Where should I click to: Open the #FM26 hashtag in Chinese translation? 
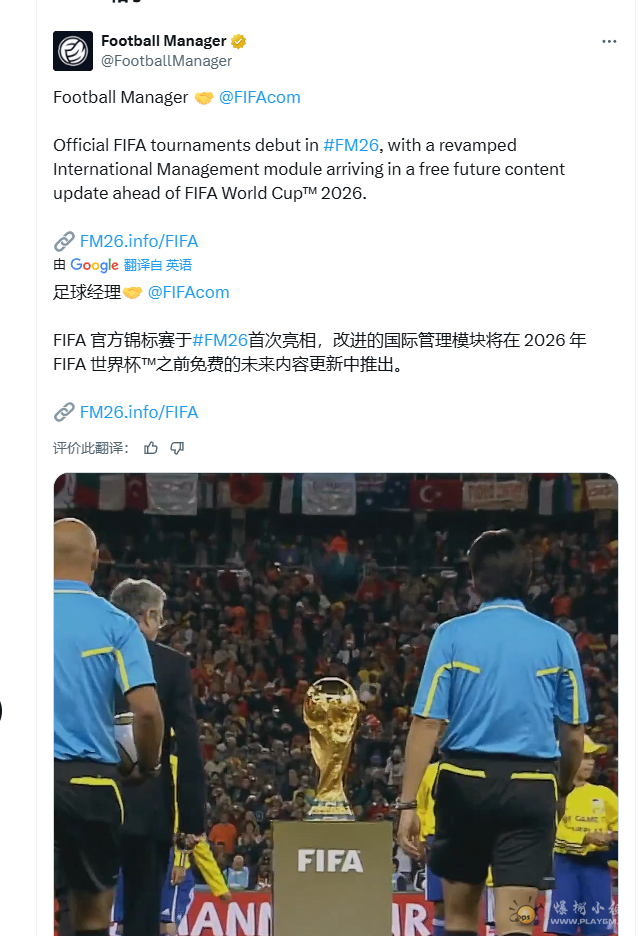point(220,340)
